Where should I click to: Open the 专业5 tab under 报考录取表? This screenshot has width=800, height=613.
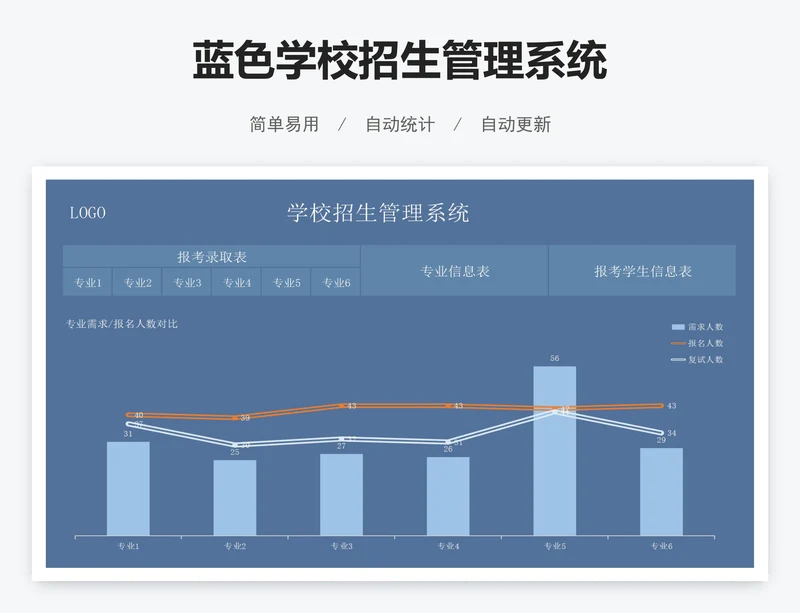pos(286,282)
